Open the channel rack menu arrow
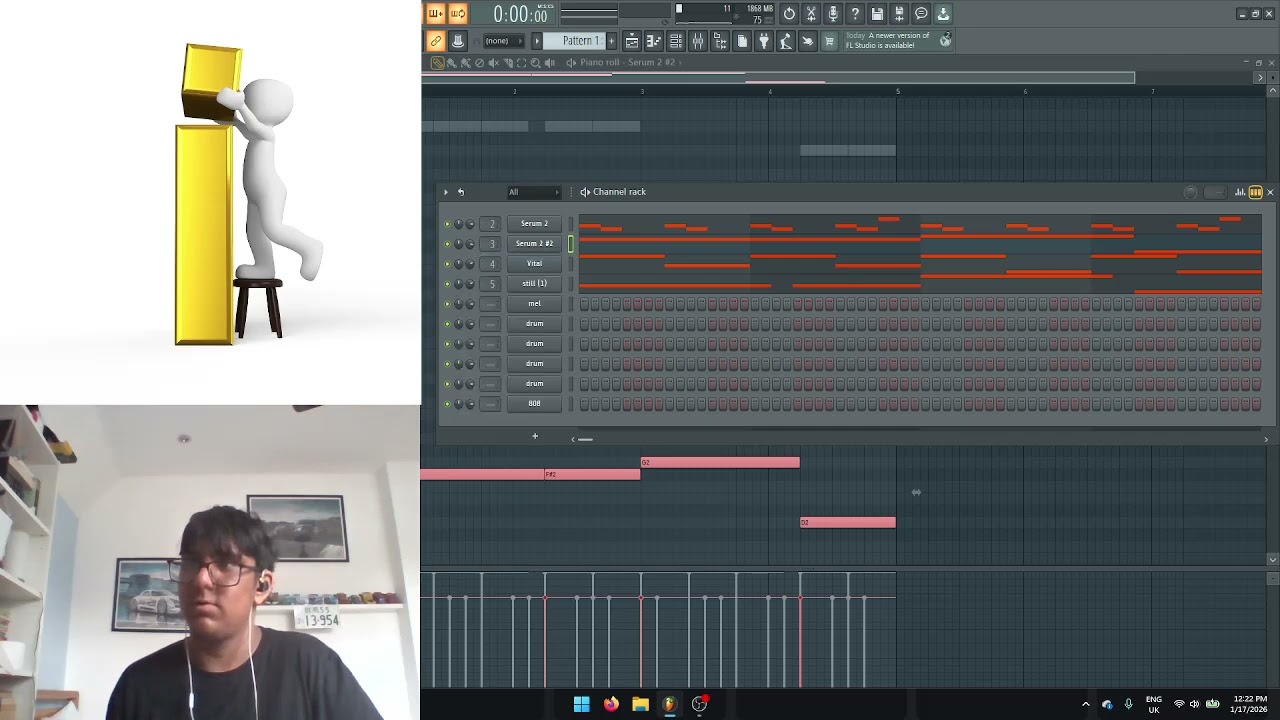 coord(446,192)
